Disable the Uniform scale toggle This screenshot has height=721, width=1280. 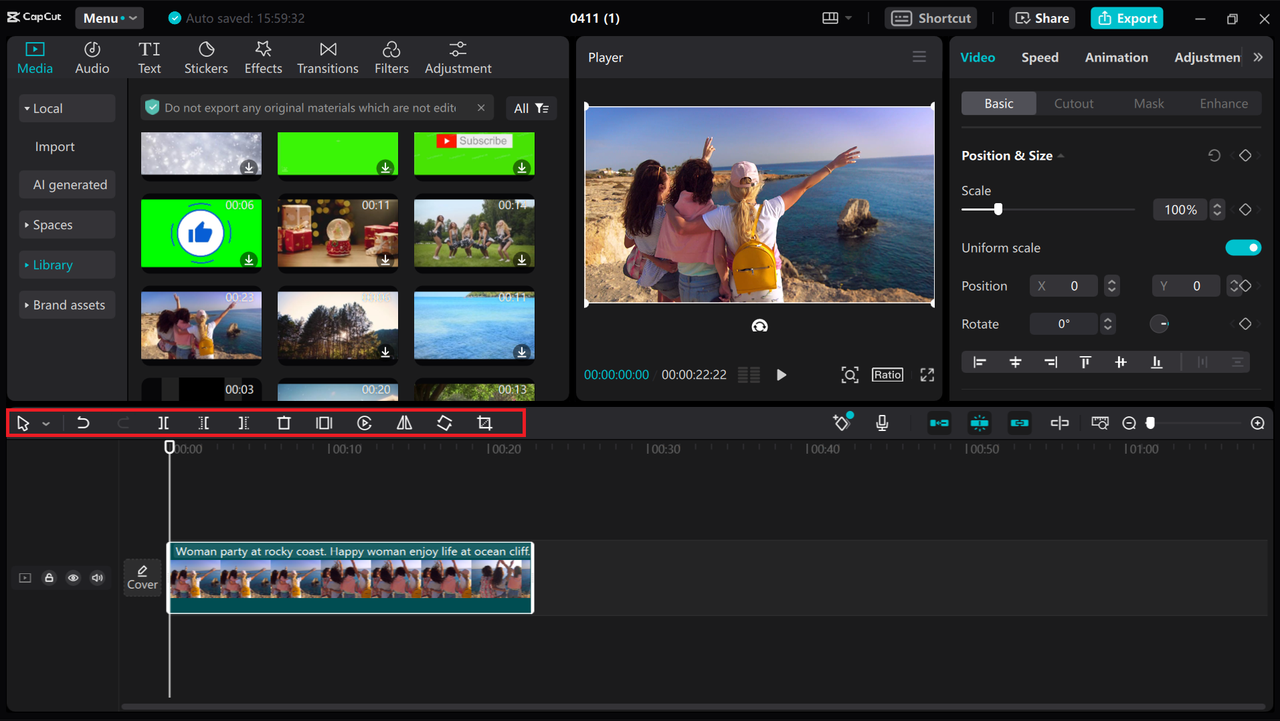click(1243, 247)
